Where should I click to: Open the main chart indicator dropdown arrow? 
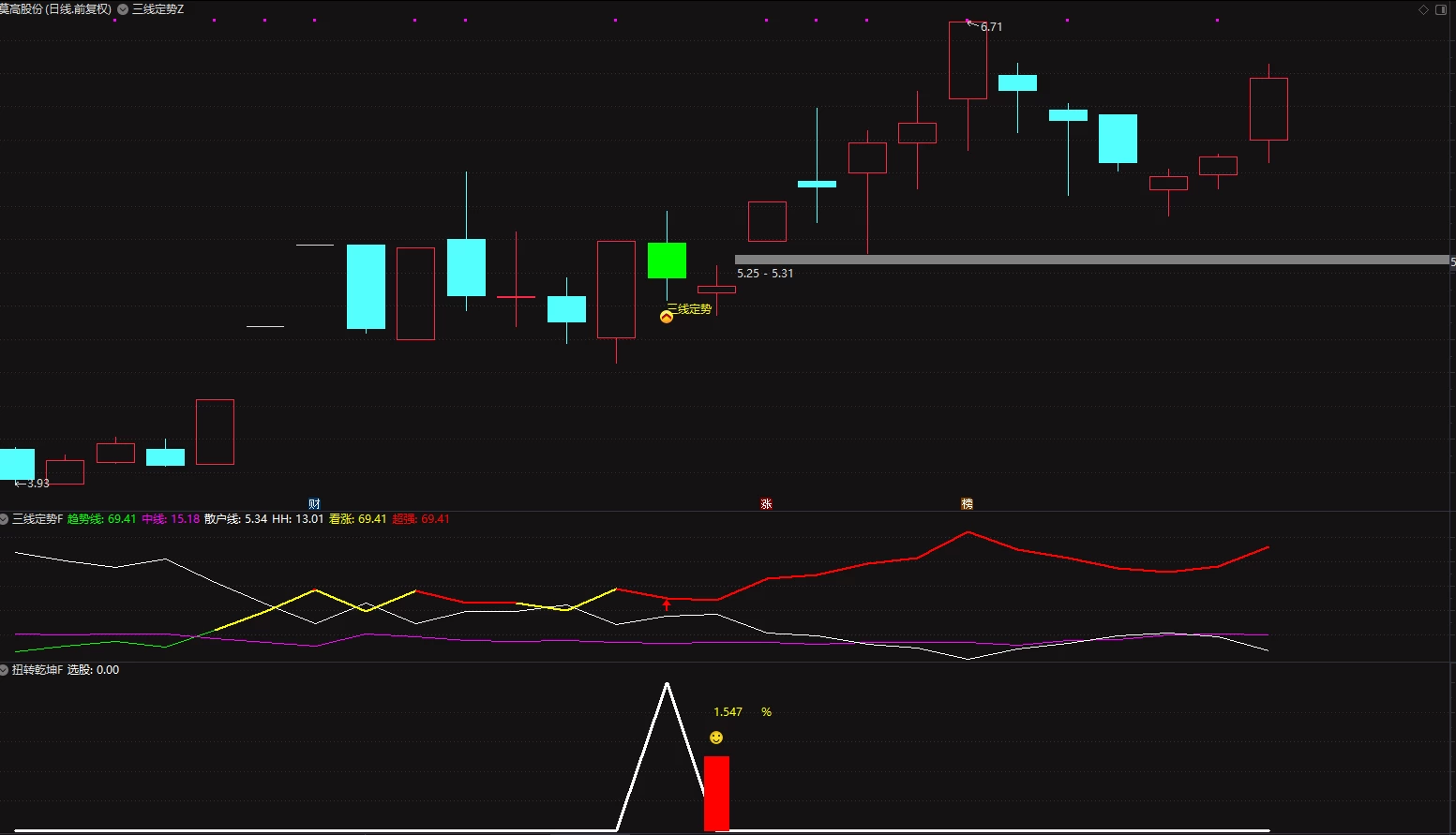click(123, 9)
